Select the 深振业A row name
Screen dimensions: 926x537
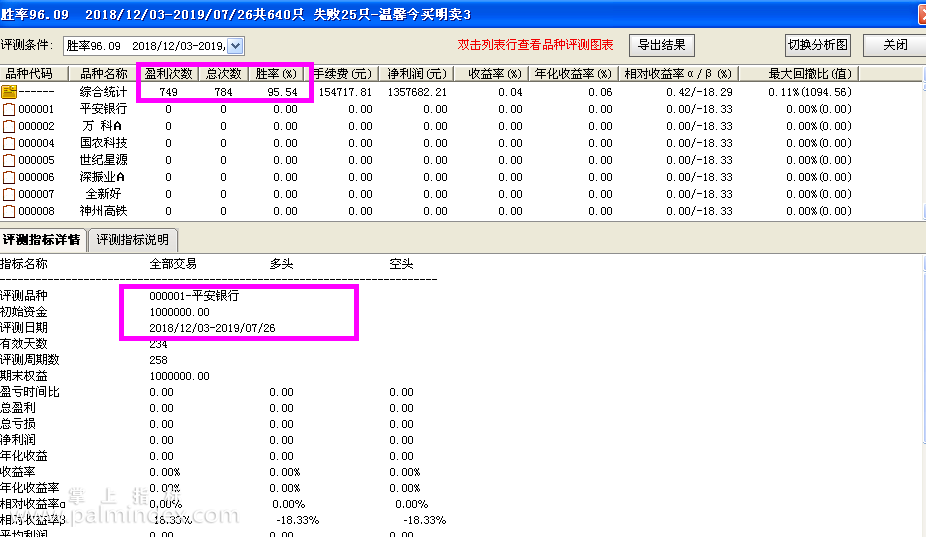(x=102, y=177)
